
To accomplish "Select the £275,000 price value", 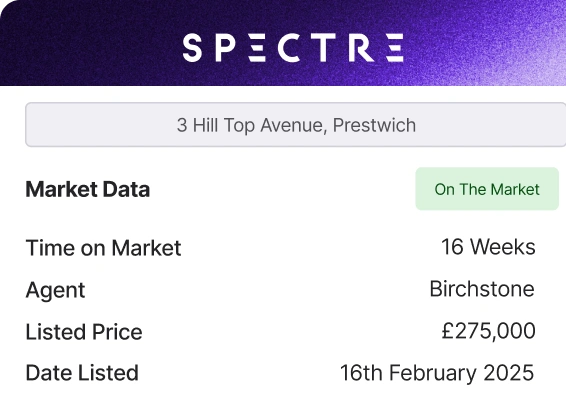I will pos(488,331).
